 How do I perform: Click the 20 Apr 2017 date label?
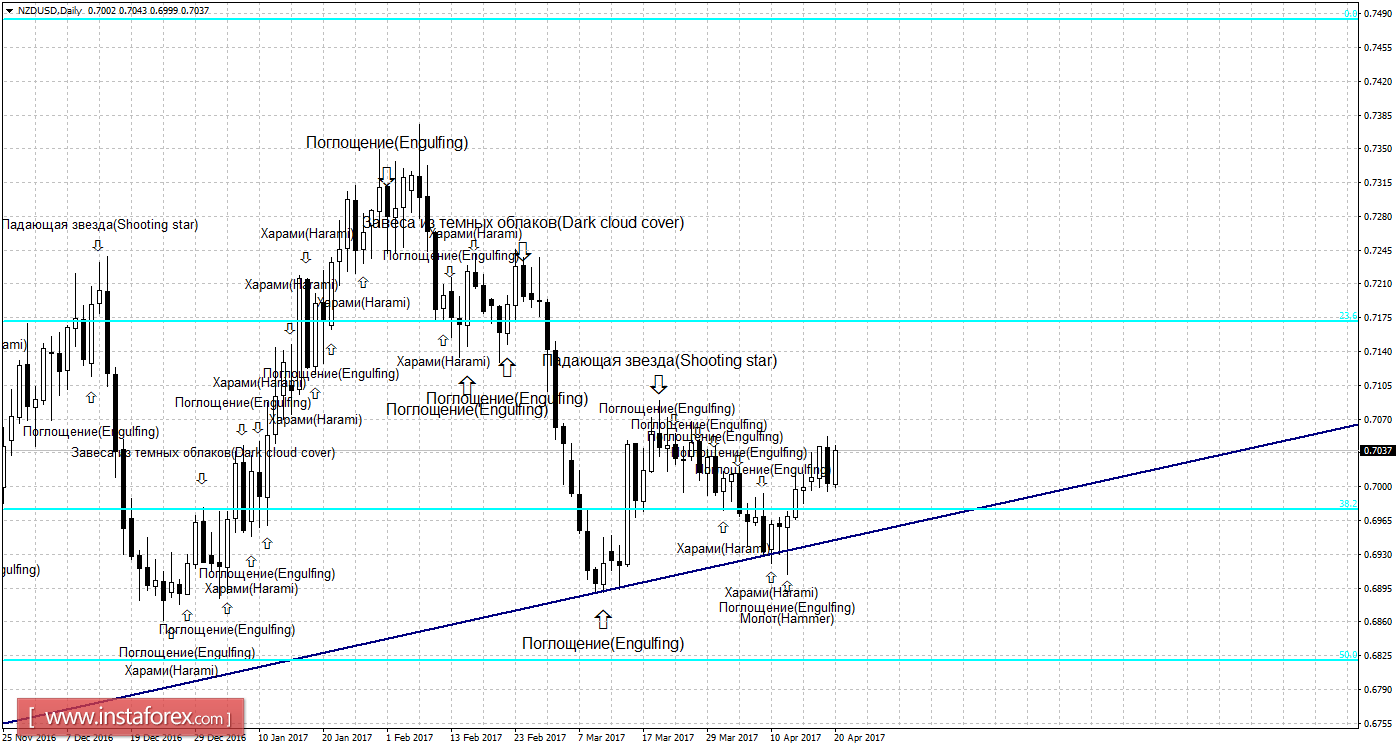[860, 738]
